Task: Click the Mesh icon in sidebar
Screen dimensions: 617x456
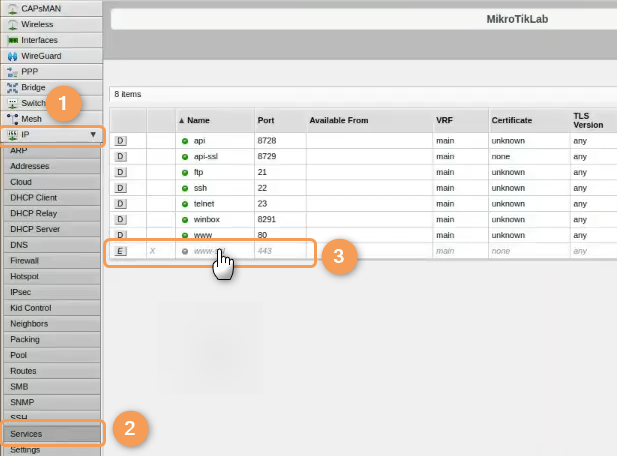Action: (x=13, y=119)
